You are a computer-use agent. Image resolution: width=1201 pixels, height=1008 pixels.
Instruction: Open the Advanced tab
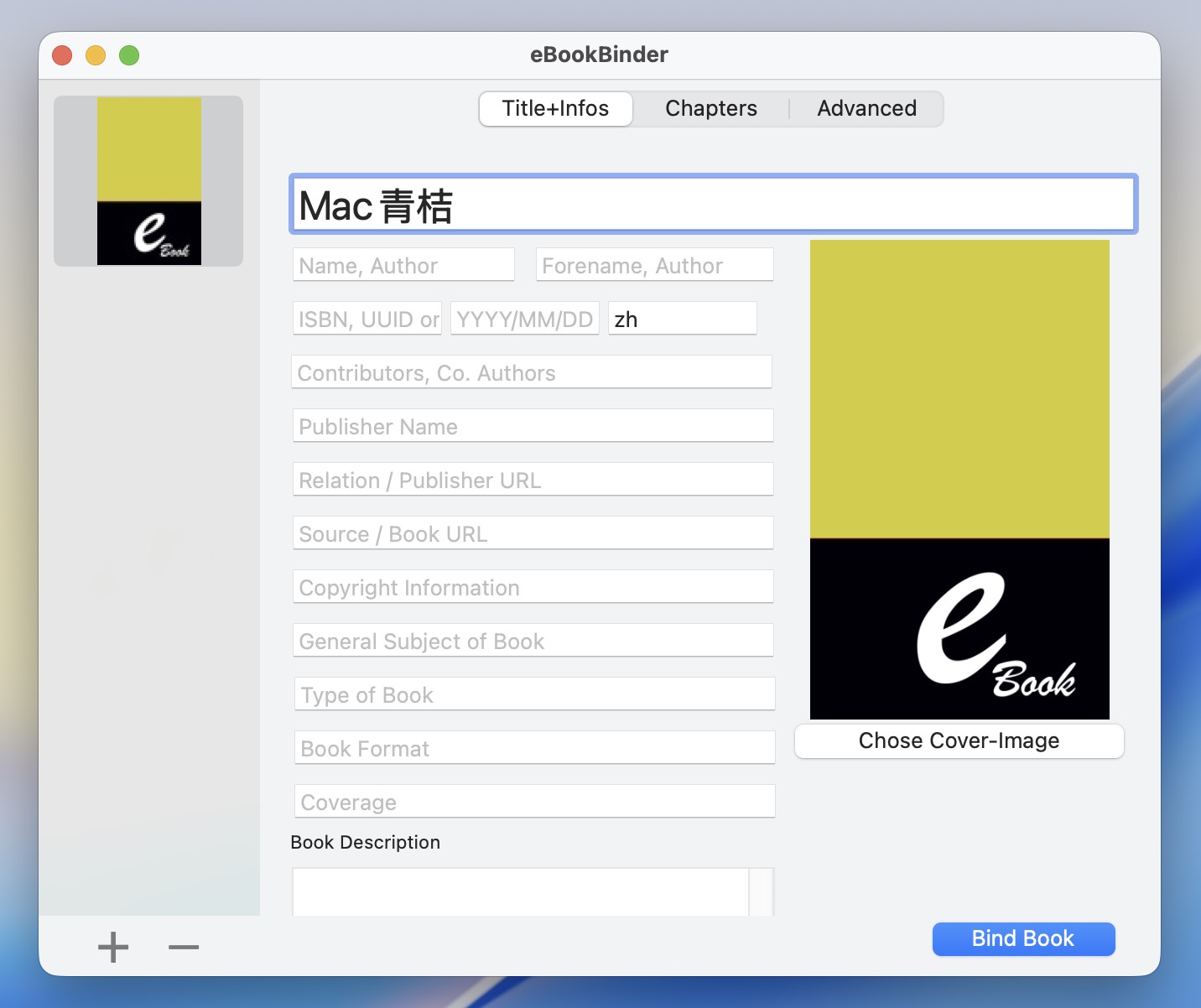866,109
